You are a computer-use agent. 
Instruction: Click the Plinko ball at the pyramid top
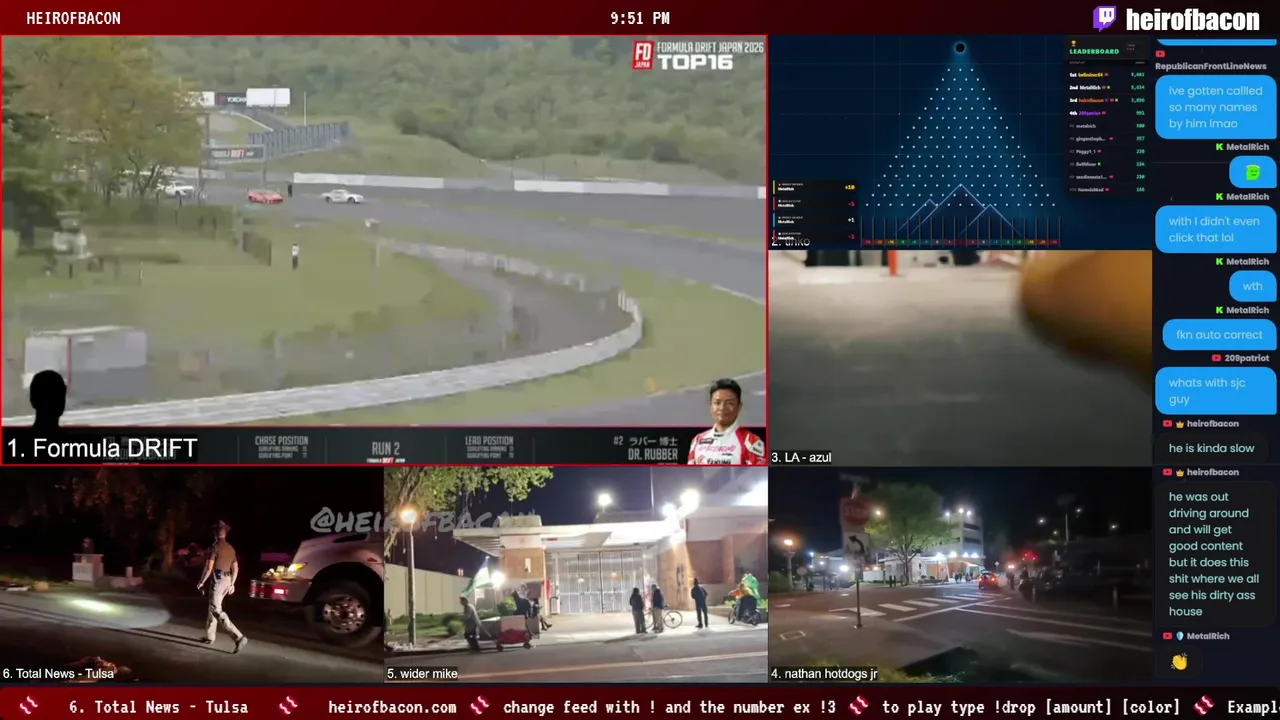click(960, 47)
